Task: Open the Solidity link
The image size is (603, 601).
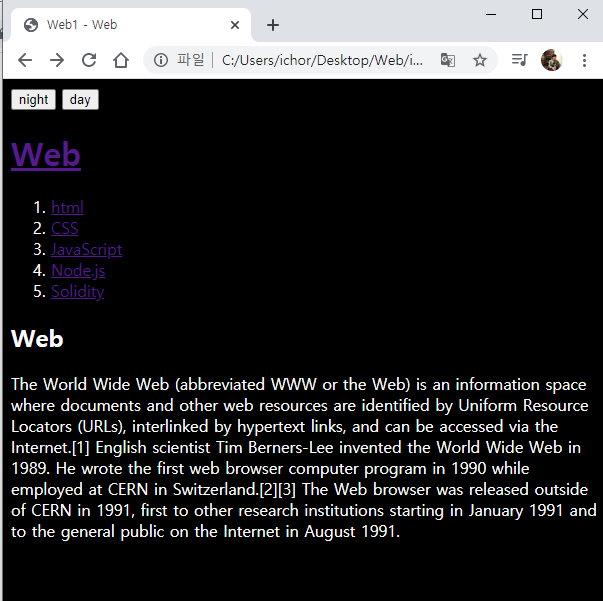Action: (x=78, y=291)
